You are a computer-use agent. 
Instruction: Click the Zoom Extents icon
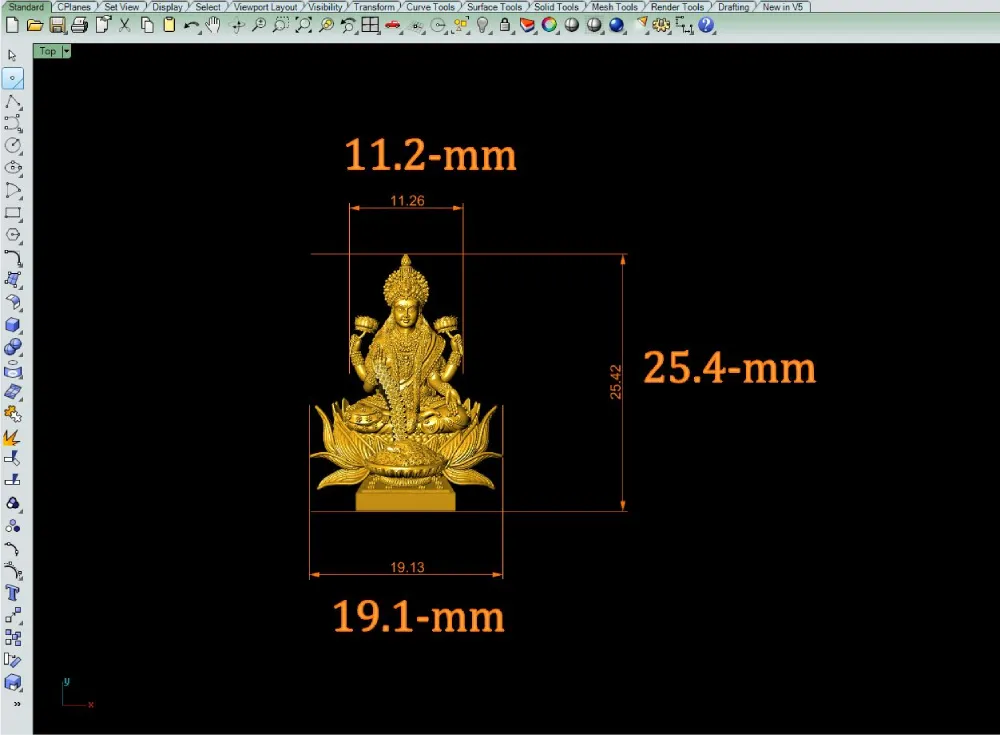point(304,26)
